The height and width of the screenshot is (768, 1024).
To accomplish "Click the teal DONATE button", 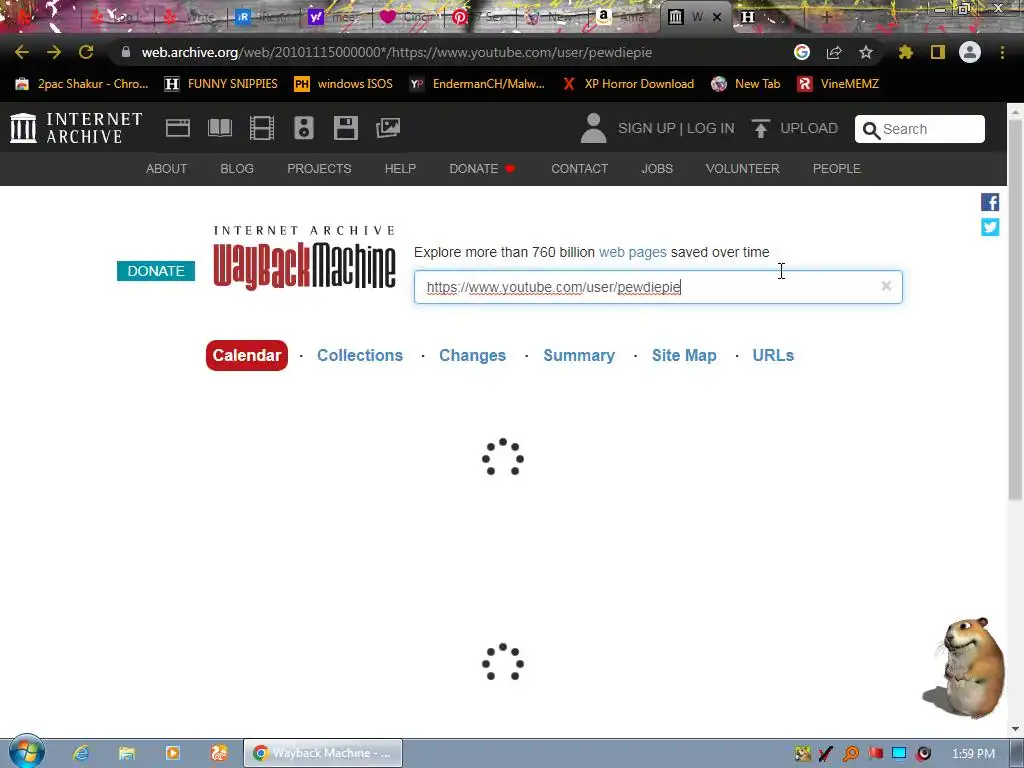I will 156,271.
